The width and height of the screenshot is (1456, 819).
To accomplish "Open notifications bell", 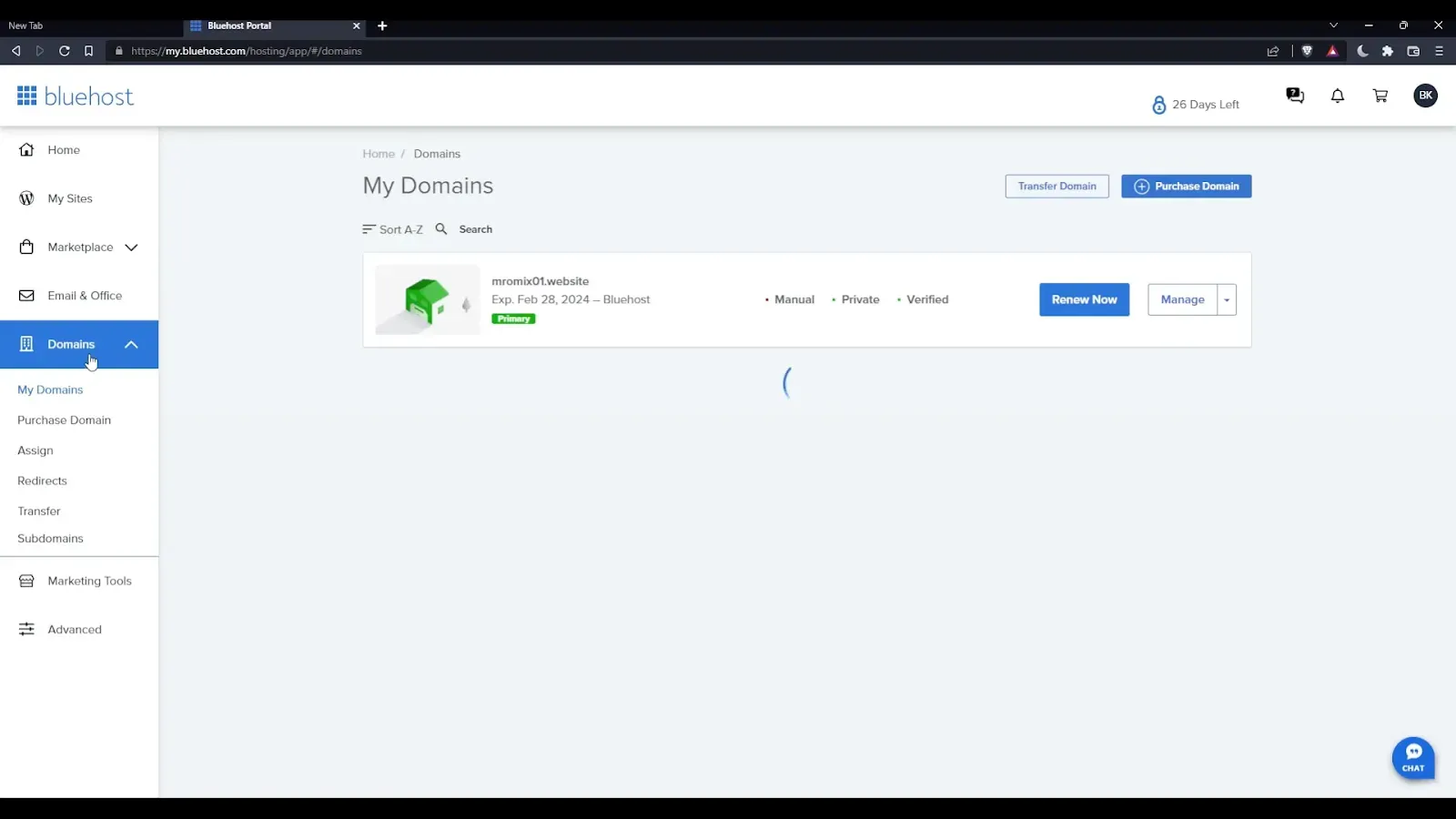I will tap(1338, 96).
